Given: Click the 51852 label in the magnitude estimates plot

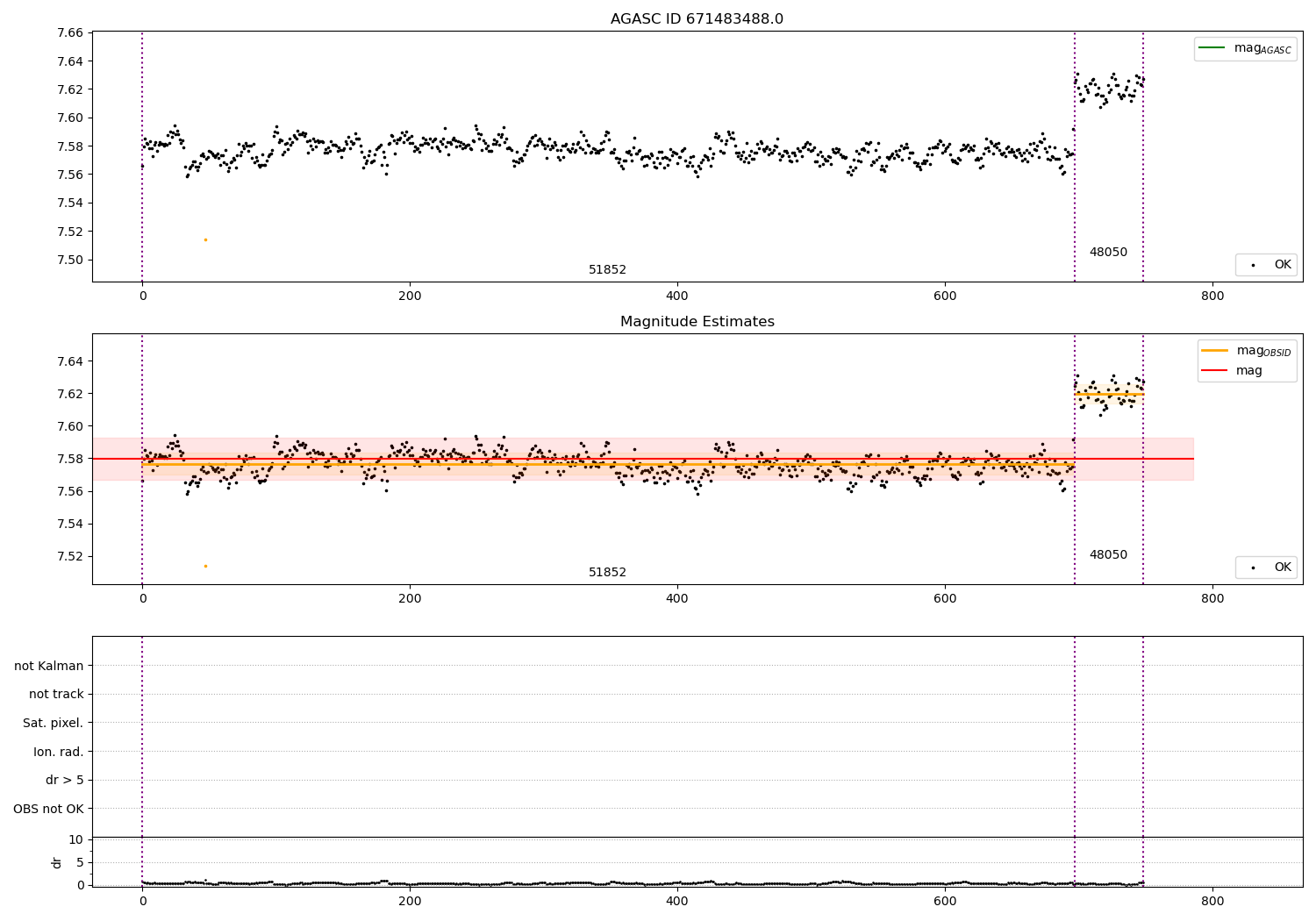Looking at the screenshot, I should coord(607,573).
